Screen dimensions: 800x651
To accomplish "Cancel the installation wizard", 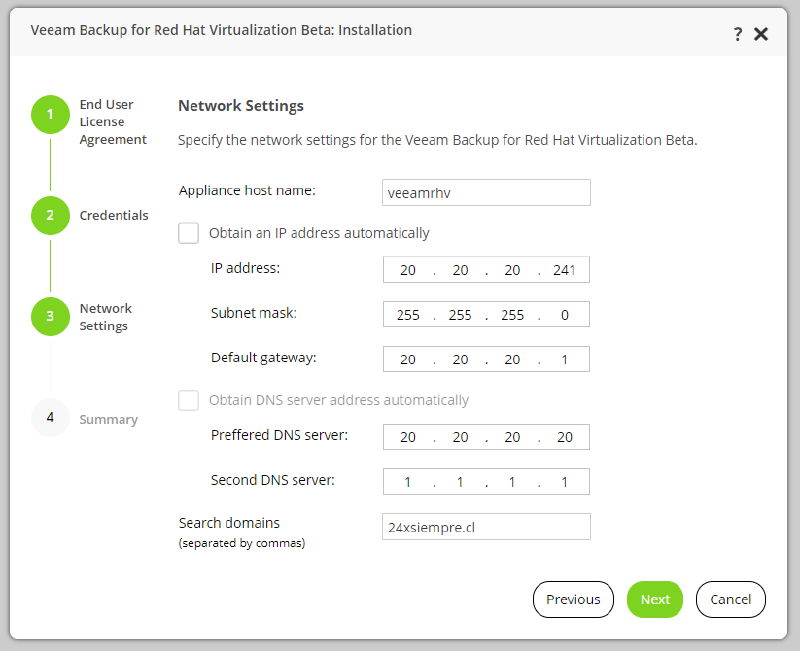I will (x=731, y=599).
